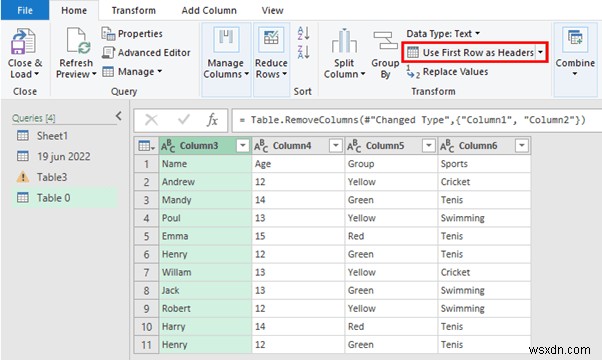
Task: Click the Age cell in row 1
Action: (298, 164)
